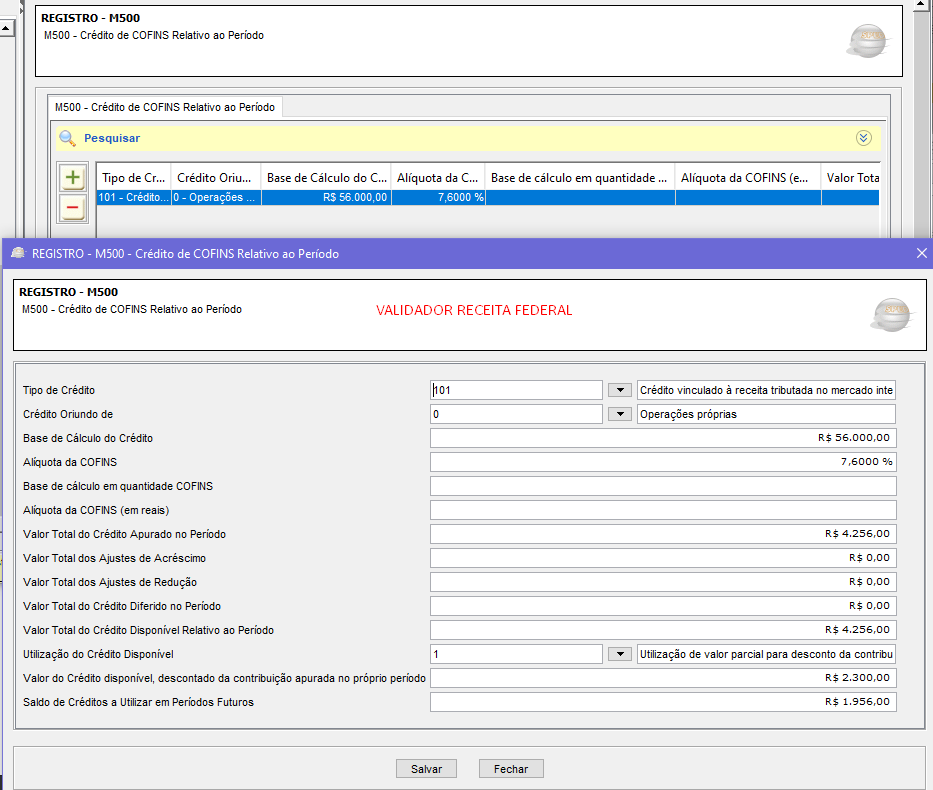Screen dimensions: 933x790
Task: Click the Saldo de Créditos a Utilizar field
Action: tap(663, 702)
